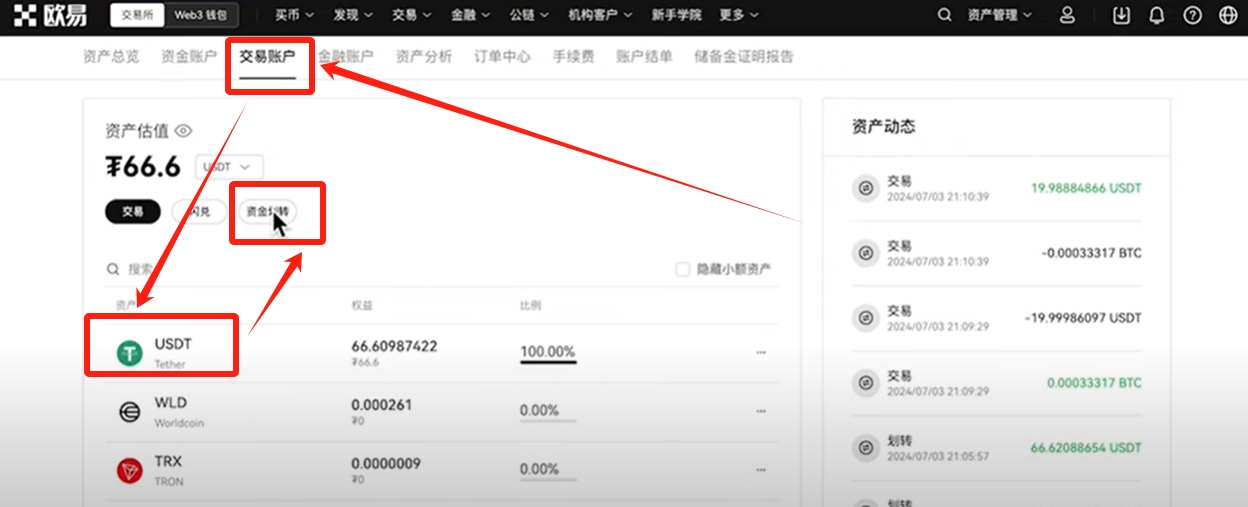
Task: Expand the 资产管理 dropdown
Action: (x=998, y=15)
